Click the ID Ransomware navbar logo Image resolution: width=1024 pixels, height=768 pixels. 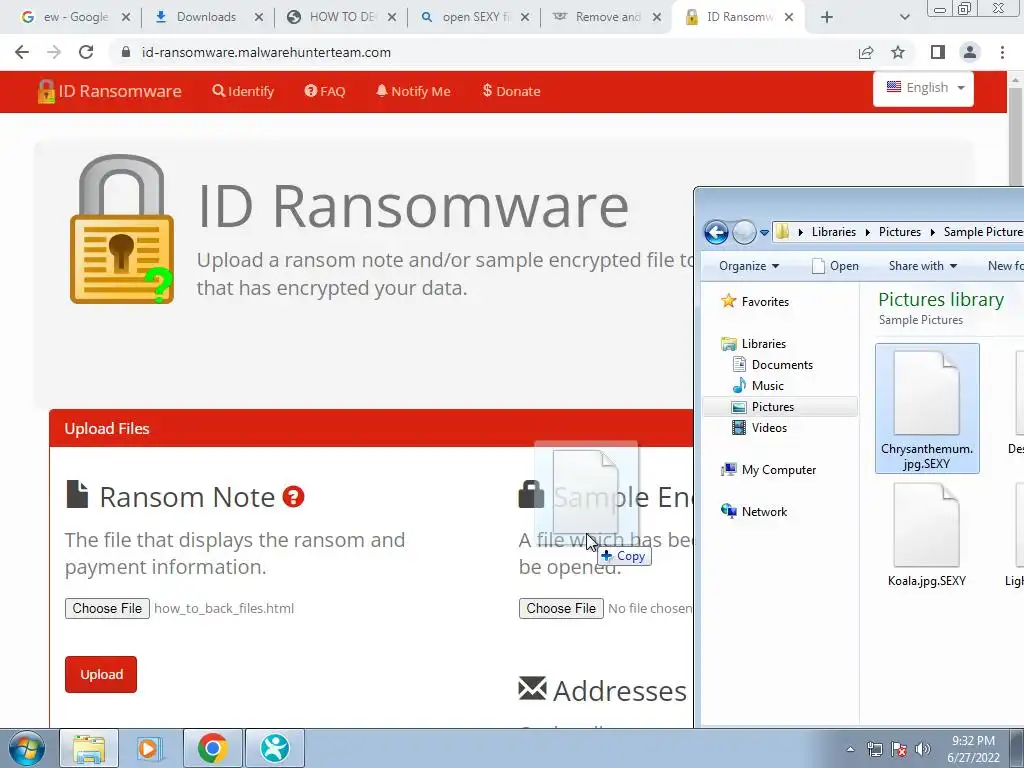pos(110,91)
